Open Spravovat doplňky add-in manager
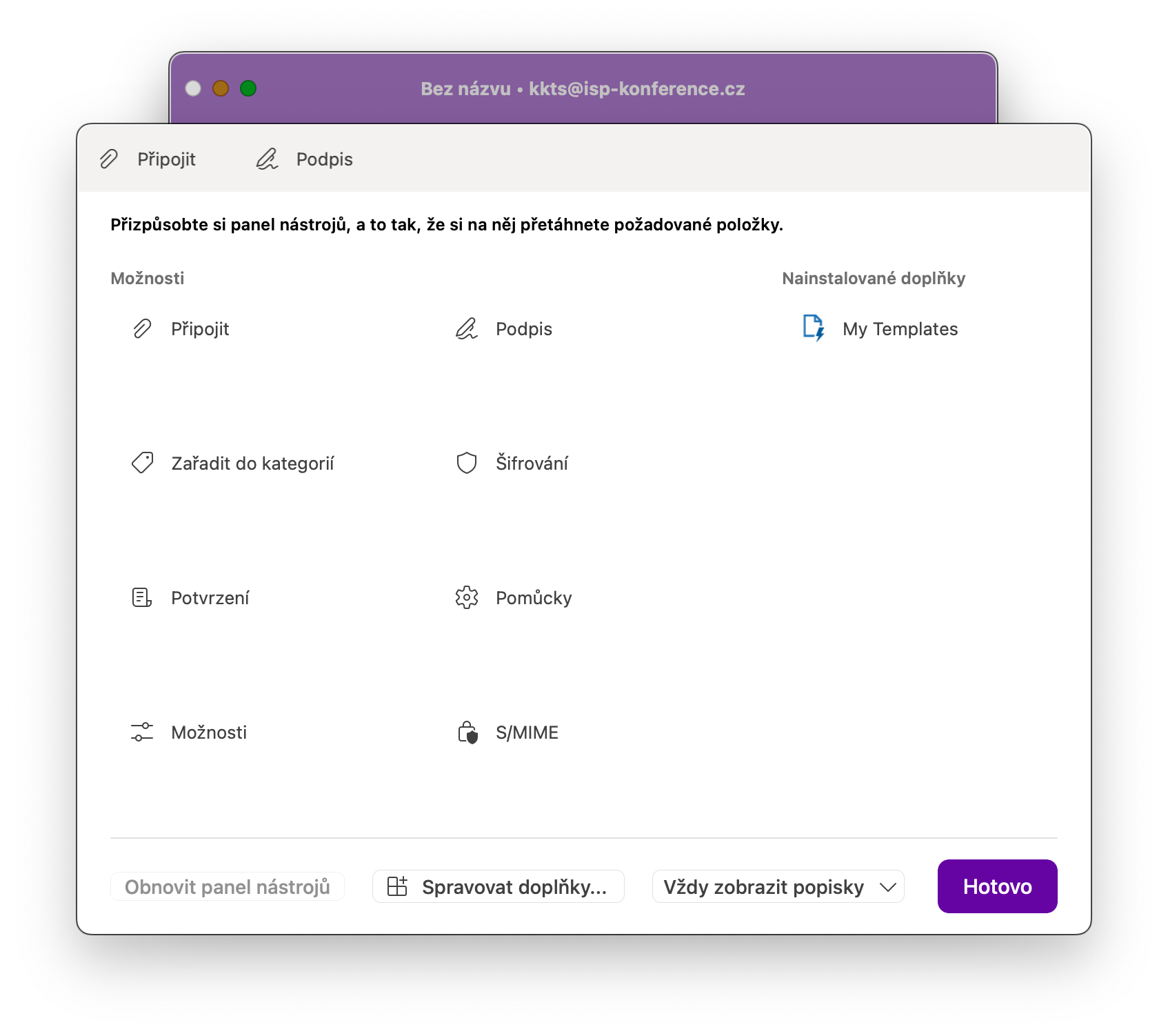The width and height of the screenshot is (1168, 1036). point(498,886)
